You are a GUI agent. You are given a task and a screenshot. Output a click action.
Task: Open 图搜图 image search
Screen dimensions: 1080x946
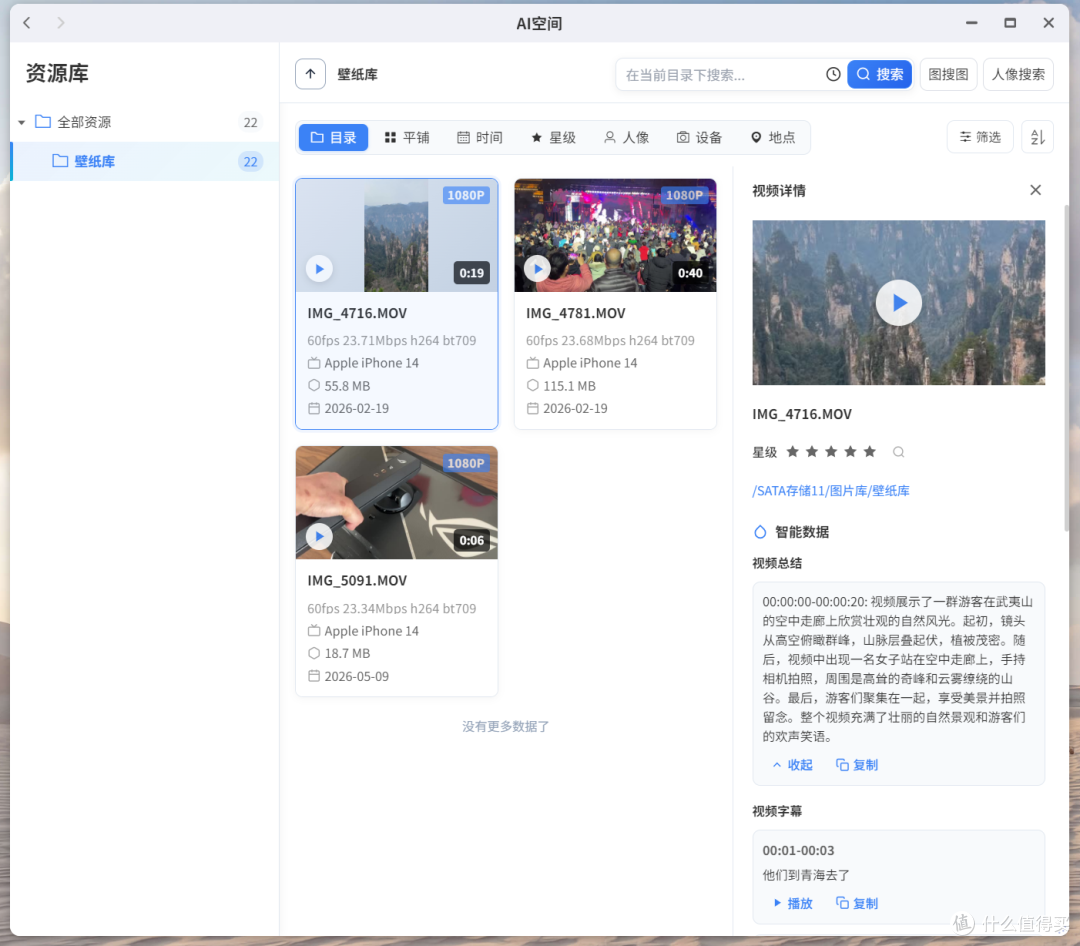pos(948,74)
